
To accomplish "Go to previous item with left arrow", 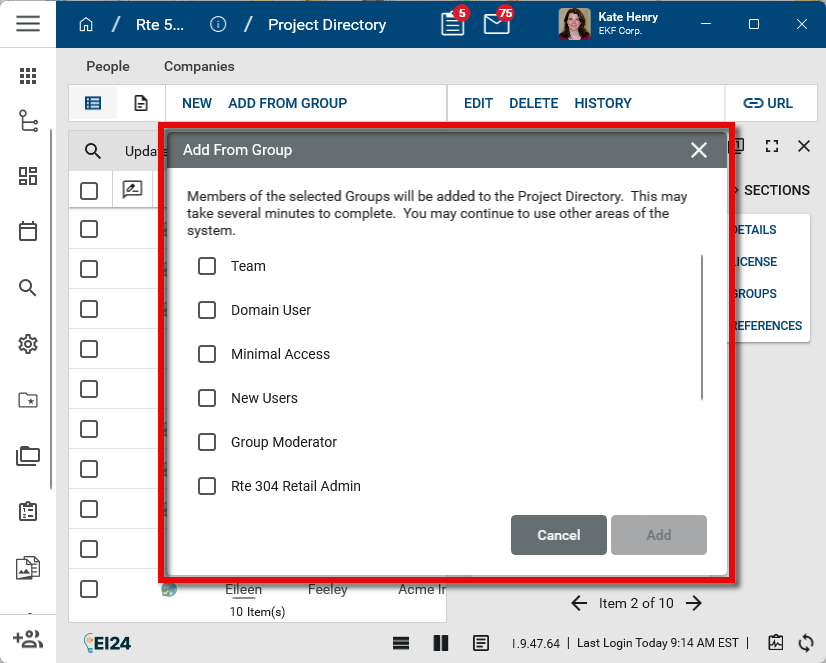I will pyautogui.click(x=579, y=603).
